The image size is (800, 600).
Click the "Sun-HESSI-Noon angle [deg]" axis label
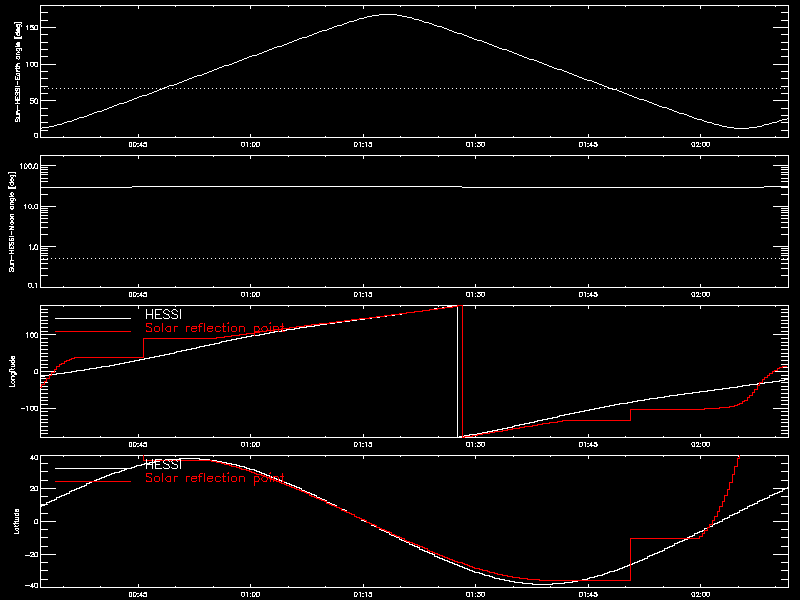12,221
